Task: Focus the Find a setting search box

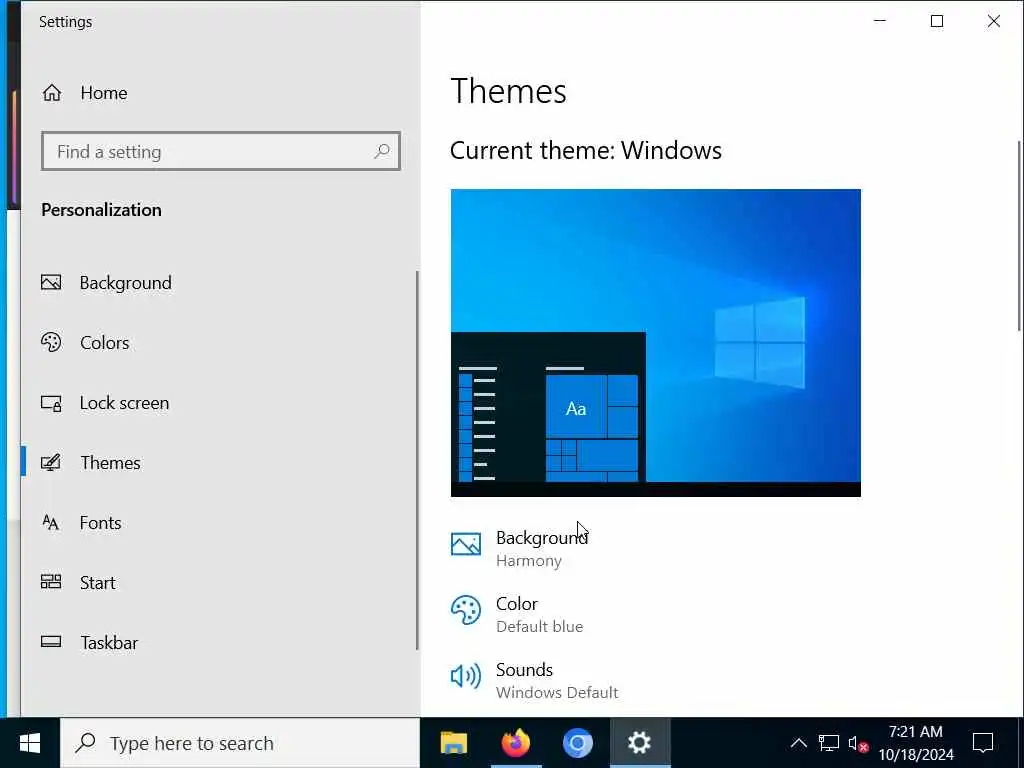Action: [x=221, y=152]
